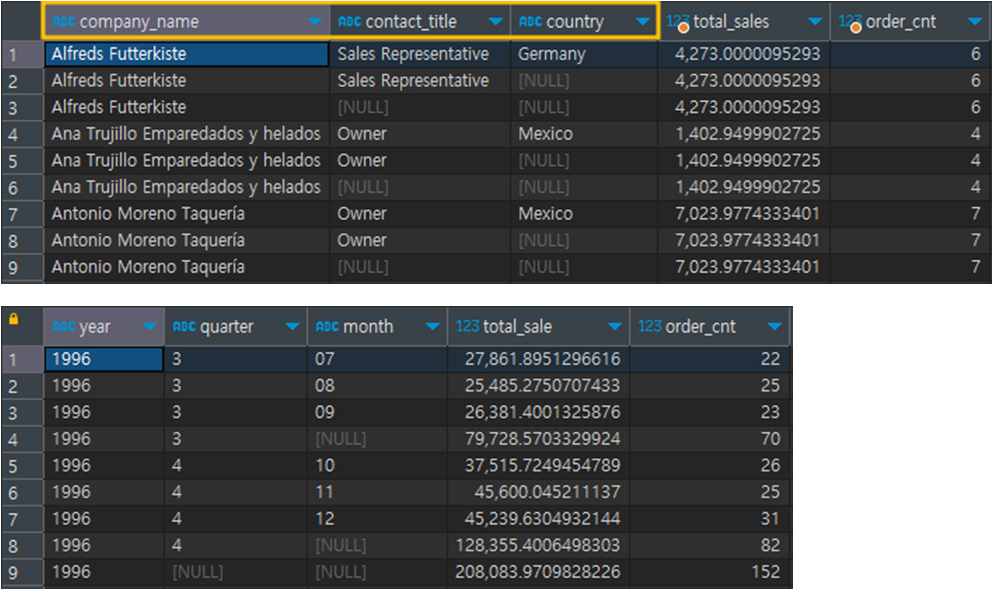Open the lower table order_cnt filter arrow
Screen dimensions: 993x590
point(774,327)
